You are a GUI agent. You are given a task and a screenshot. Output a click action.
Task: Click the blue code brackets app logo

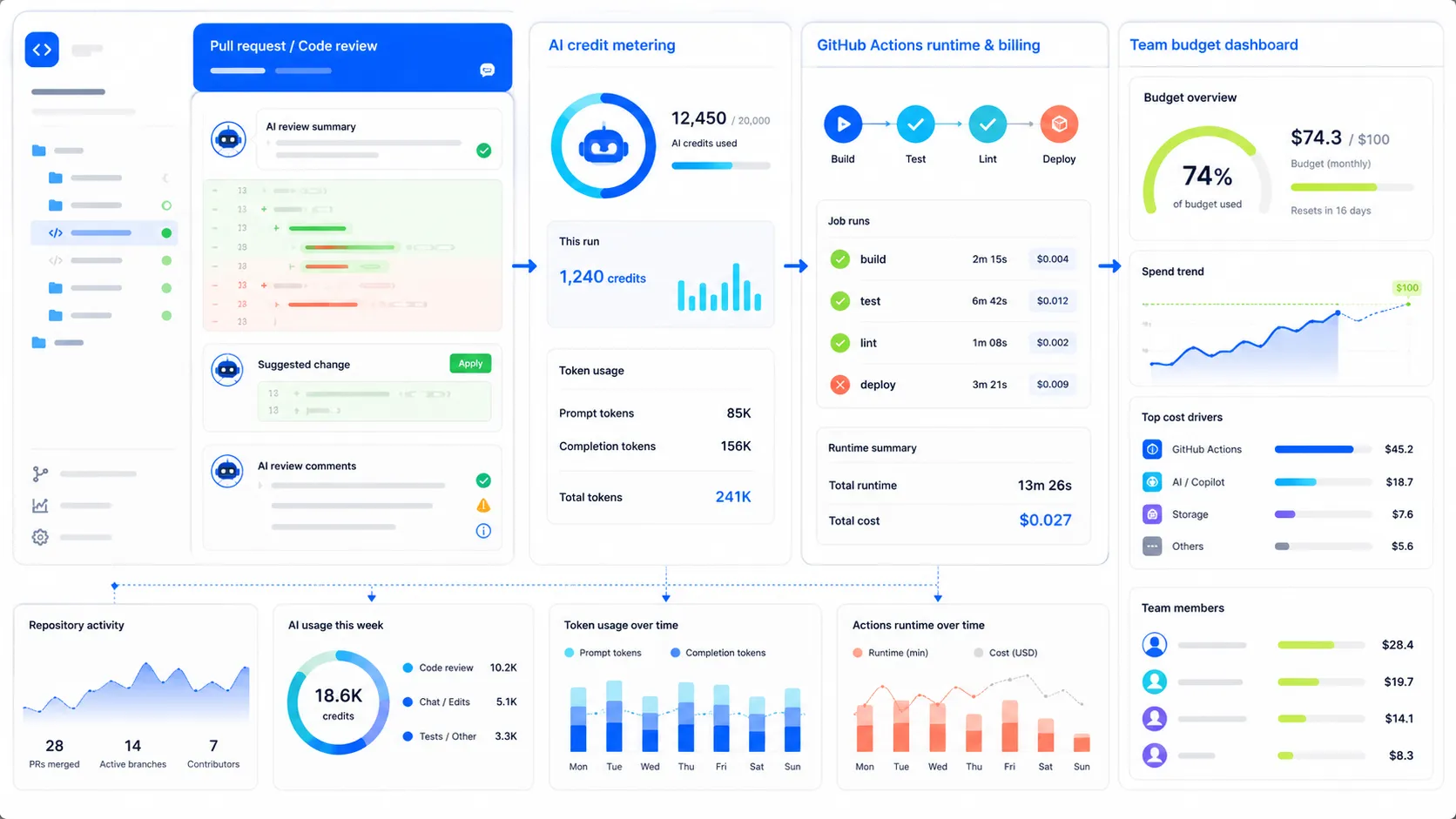(x=42, y=50)
